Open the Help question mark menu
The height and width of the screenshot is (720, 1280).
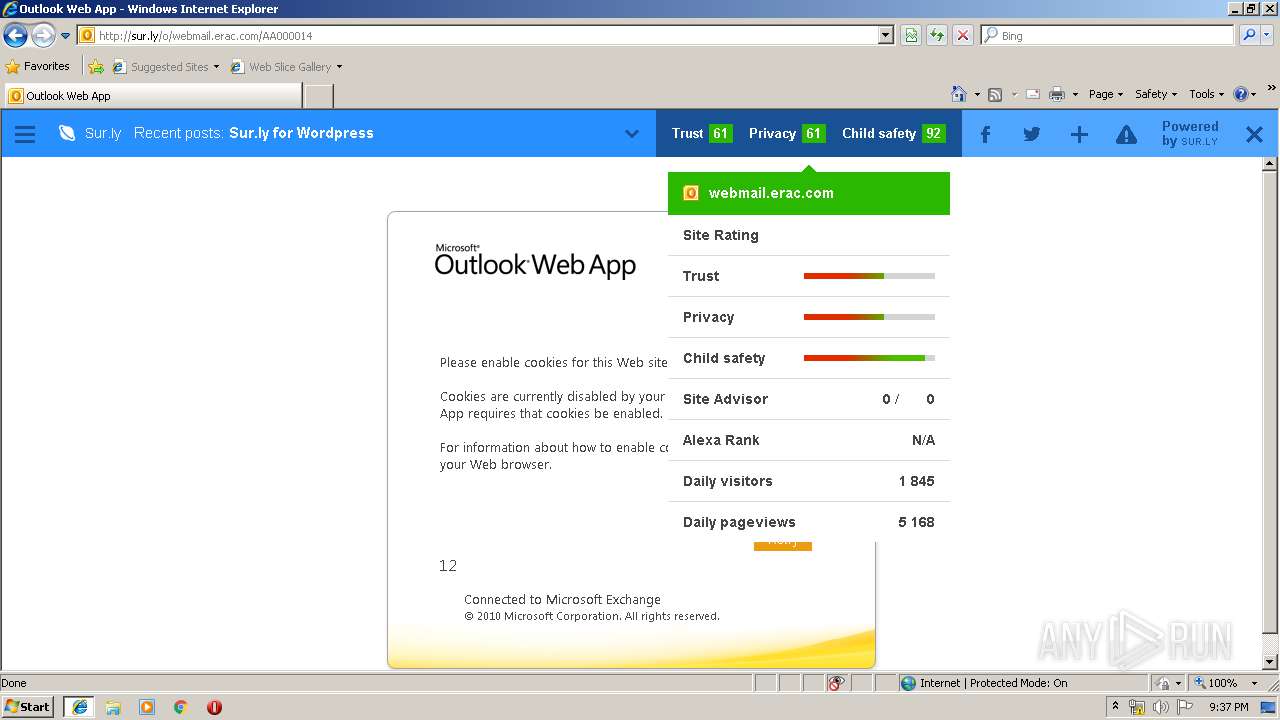[x=1245, y=94]
